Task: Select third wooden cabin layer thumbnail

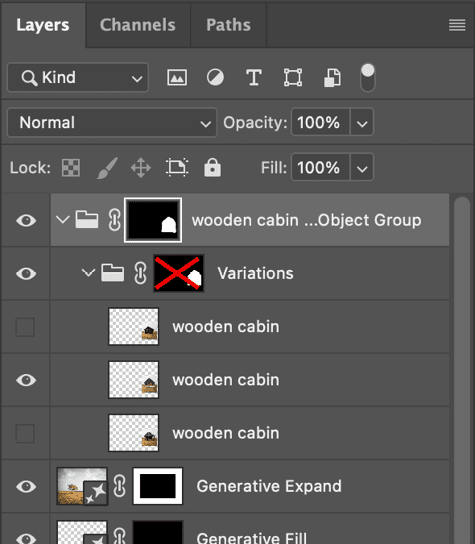Action: click(x=134, y=433)
